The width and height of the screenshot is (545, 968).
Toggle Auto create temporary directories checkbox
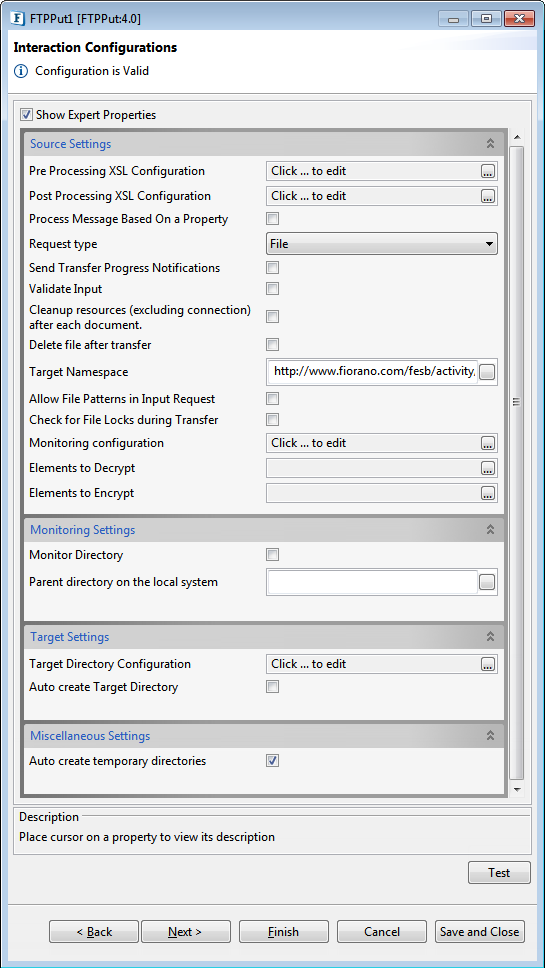tap(272, 761)
